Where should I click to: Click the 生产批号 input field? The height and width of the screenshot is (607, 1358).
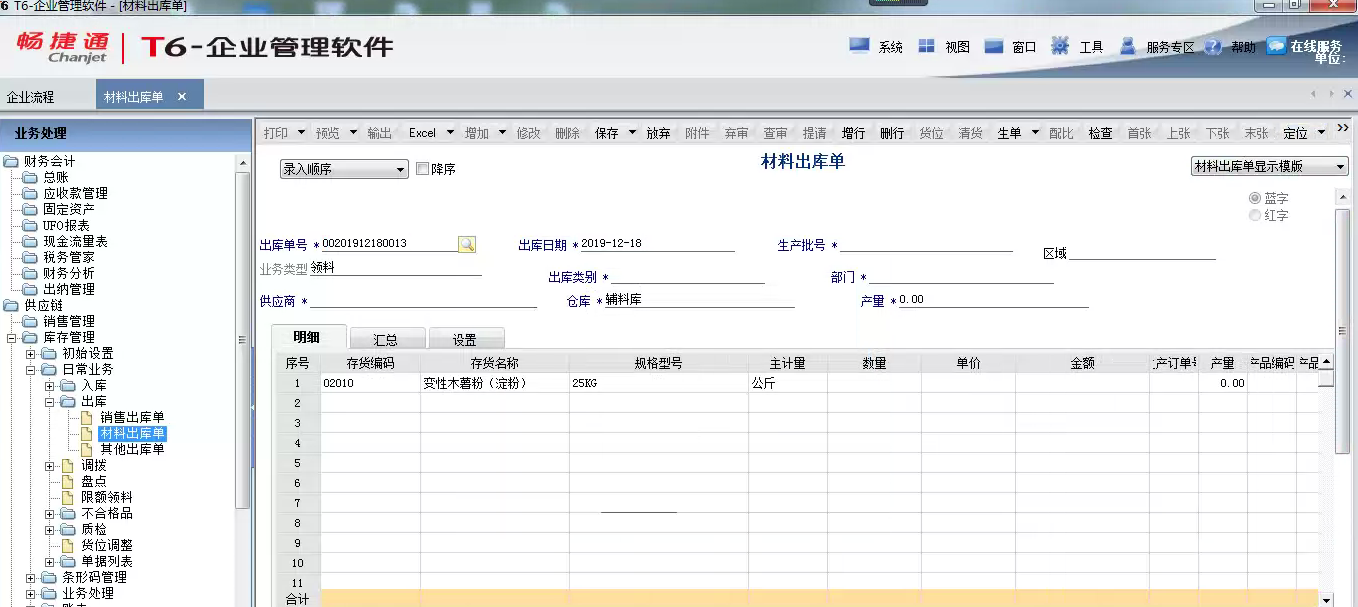click(x=926, y=245)
